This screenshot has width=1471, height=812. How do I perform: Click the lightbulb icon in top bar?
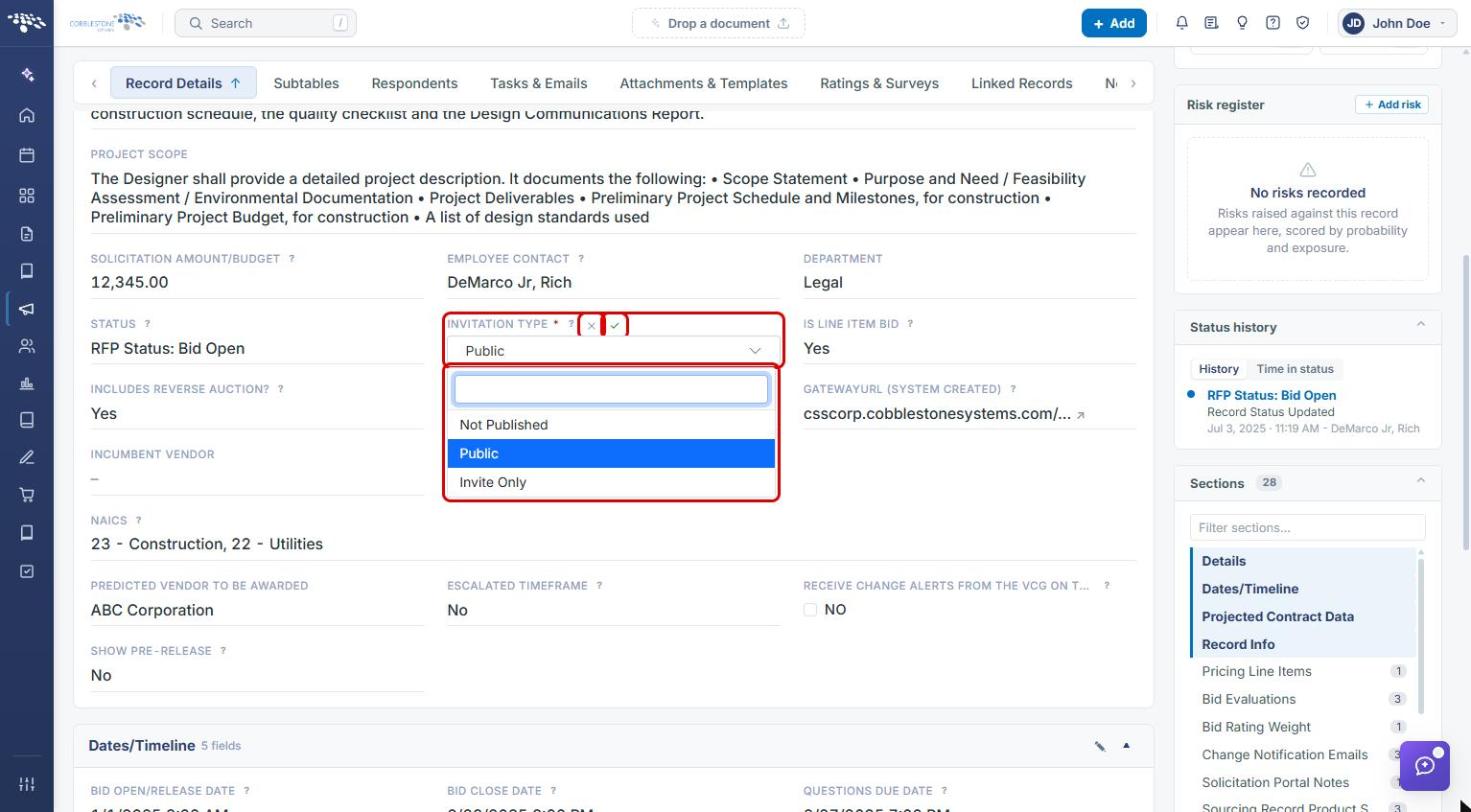[x=1242, y=23]
